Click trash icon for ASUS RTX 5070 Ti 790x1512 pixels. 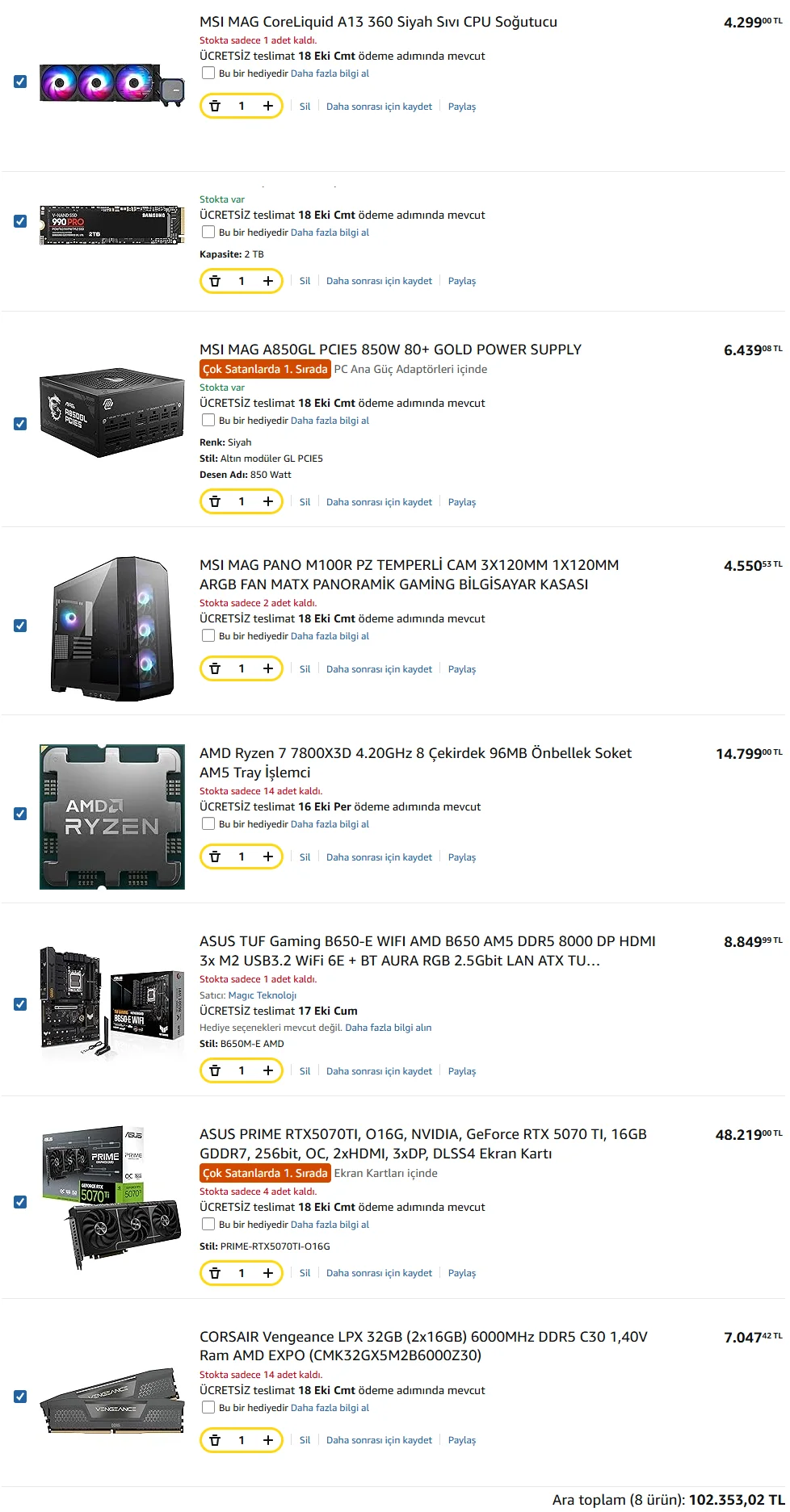point(215,1273)
